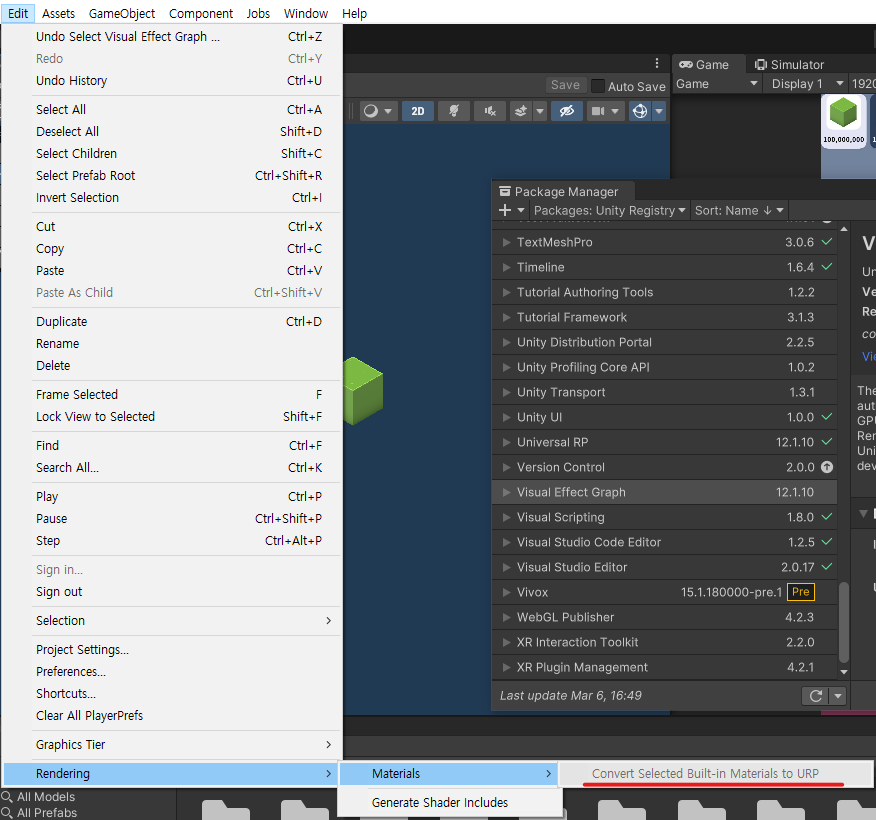Select XR Interaction Toolkit package
This screenshot has height=820, width=876.
coord(664,642)
